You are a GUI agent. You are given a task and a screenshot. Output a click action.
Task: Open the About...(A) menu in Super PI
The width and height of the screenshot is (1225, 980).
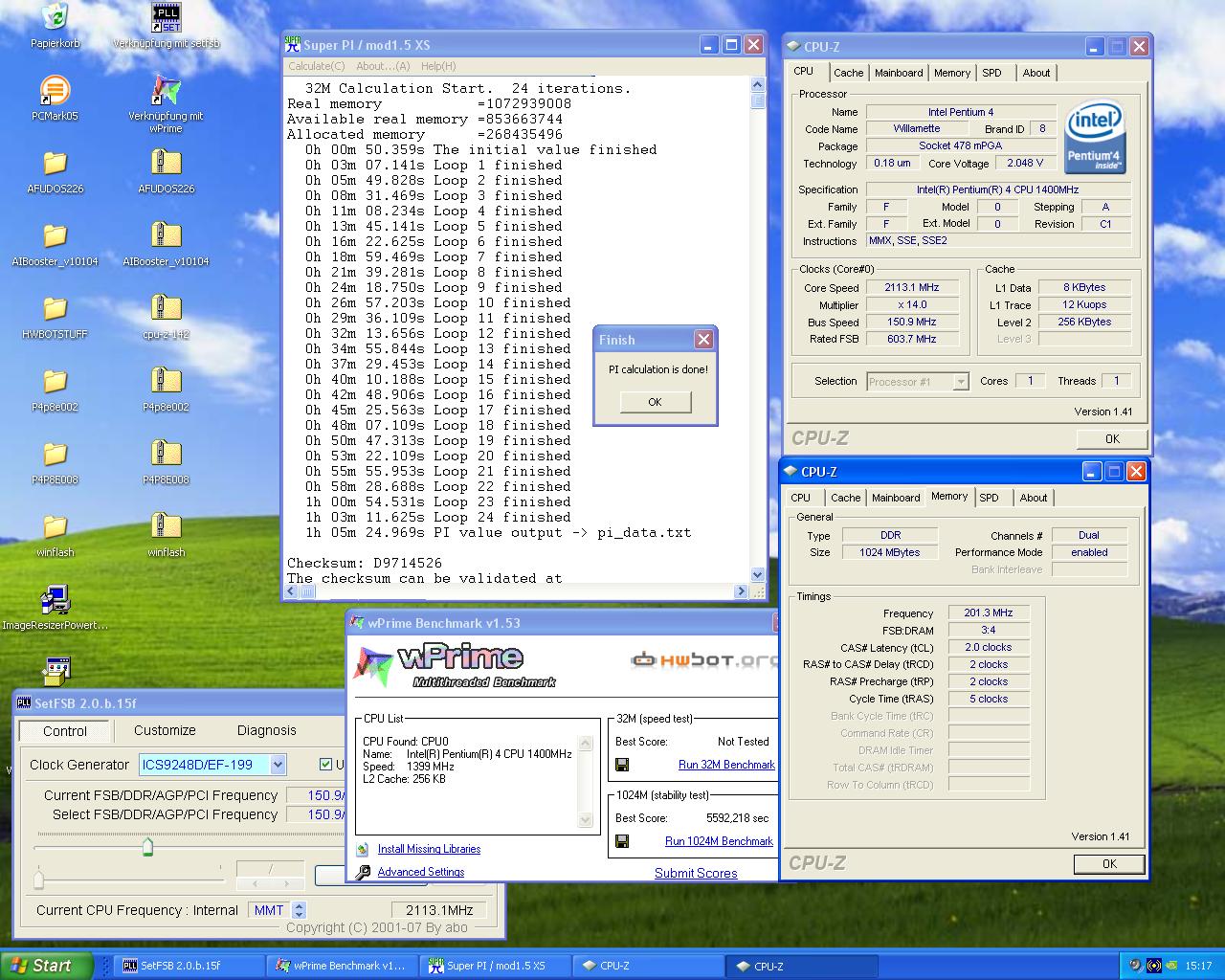coord(383,66)
